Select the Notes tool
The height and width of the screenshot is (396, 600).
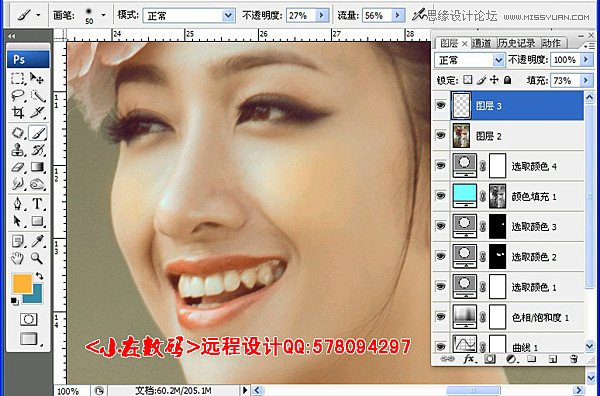coord(18,241)
